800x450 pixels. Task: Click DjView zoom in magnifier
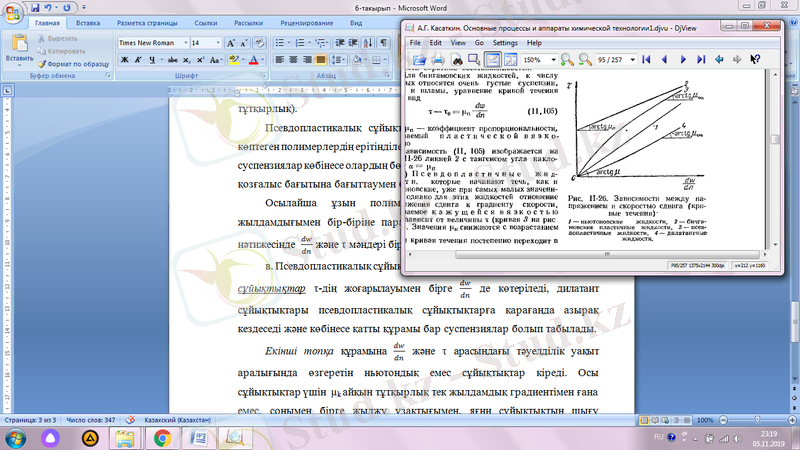pos(568,60)
